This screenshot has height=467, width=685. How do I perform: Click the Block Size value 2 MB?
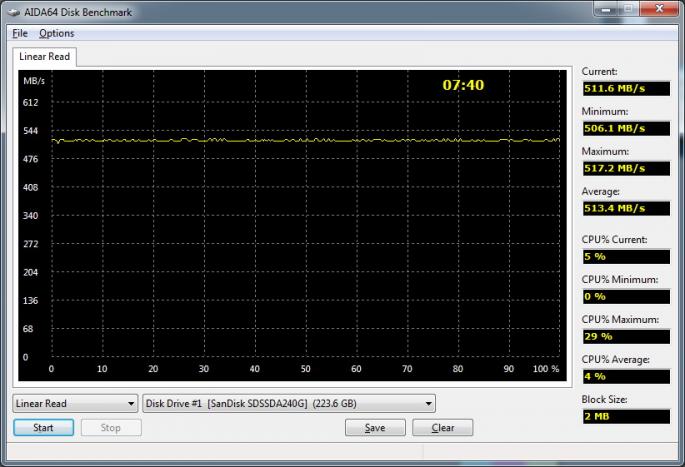626,416
